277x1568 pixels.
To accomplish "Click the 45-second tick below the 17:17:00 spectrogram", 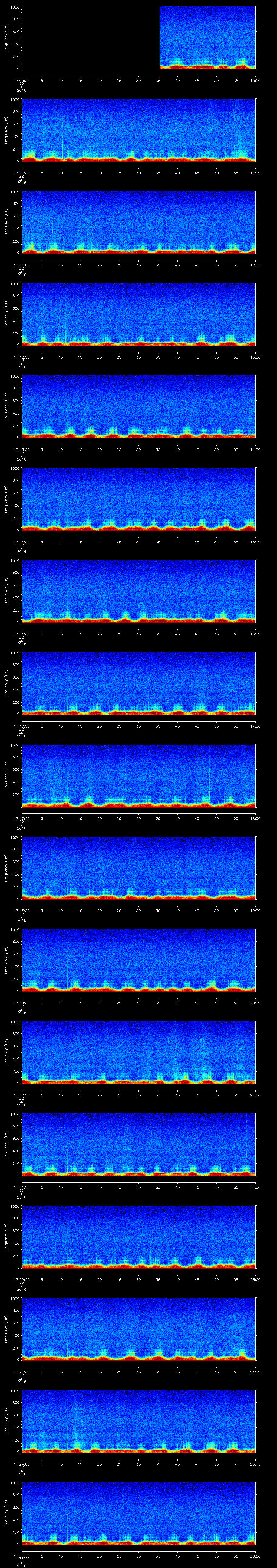I will click(197, 818).
